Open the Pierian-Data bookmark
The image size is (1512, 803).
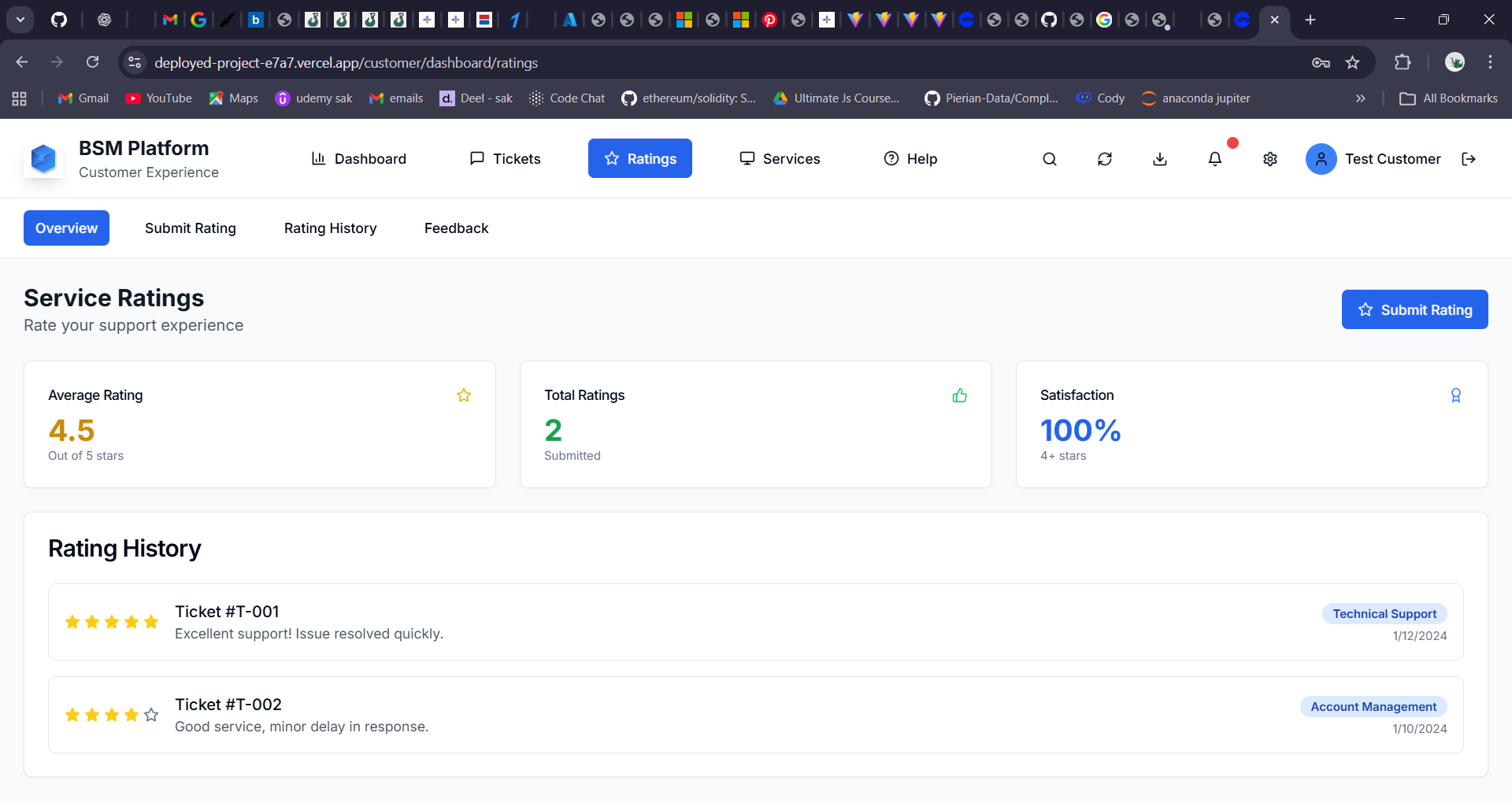click(x=991, y=98)
